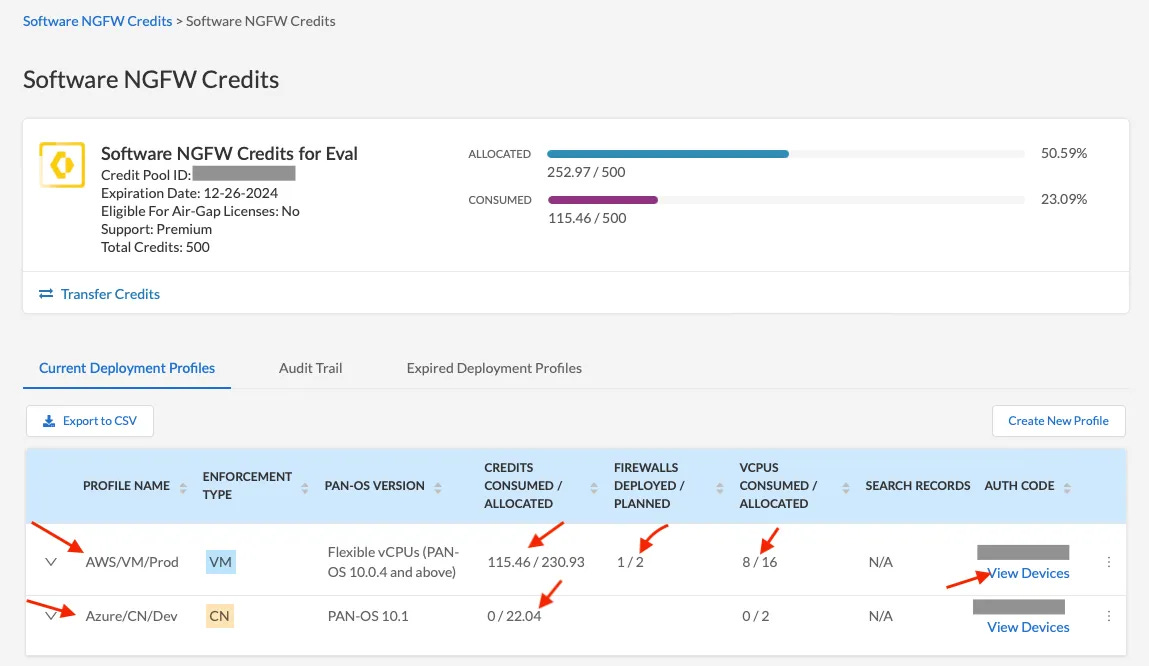The height and width of the screenshot is (666, 1149).
Task: Open View Devices for Azure/CN/Dev
Action: pyautogui.click(x=1028, y=627)
